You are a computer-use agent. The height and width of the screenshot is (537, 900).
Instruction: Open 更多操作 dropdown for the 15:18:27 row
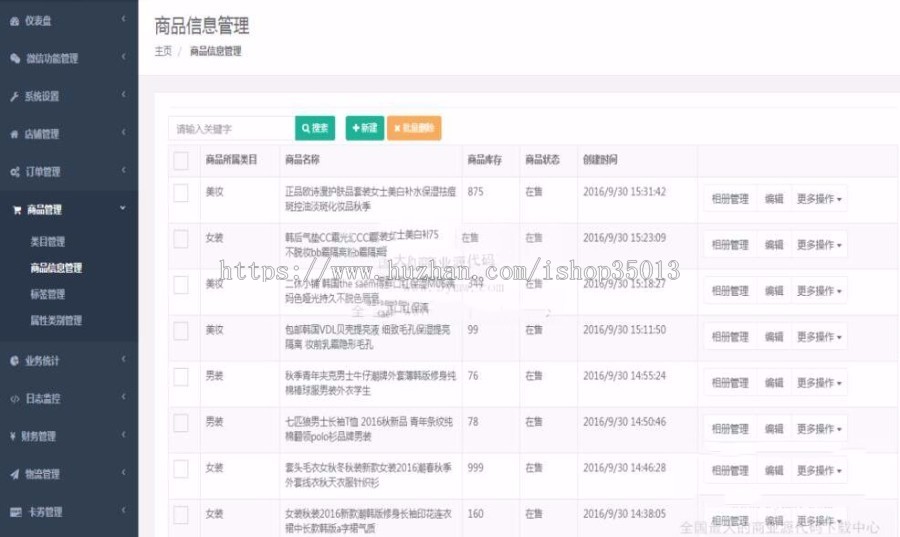819,291
